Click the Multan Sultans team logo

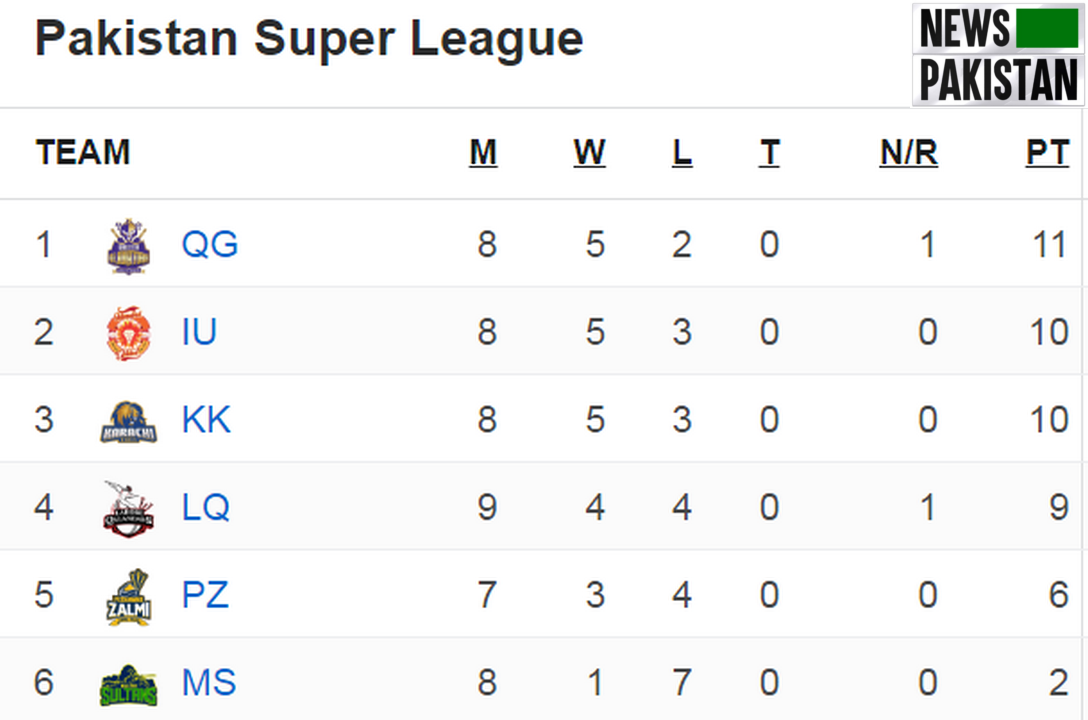click(128, 684)
